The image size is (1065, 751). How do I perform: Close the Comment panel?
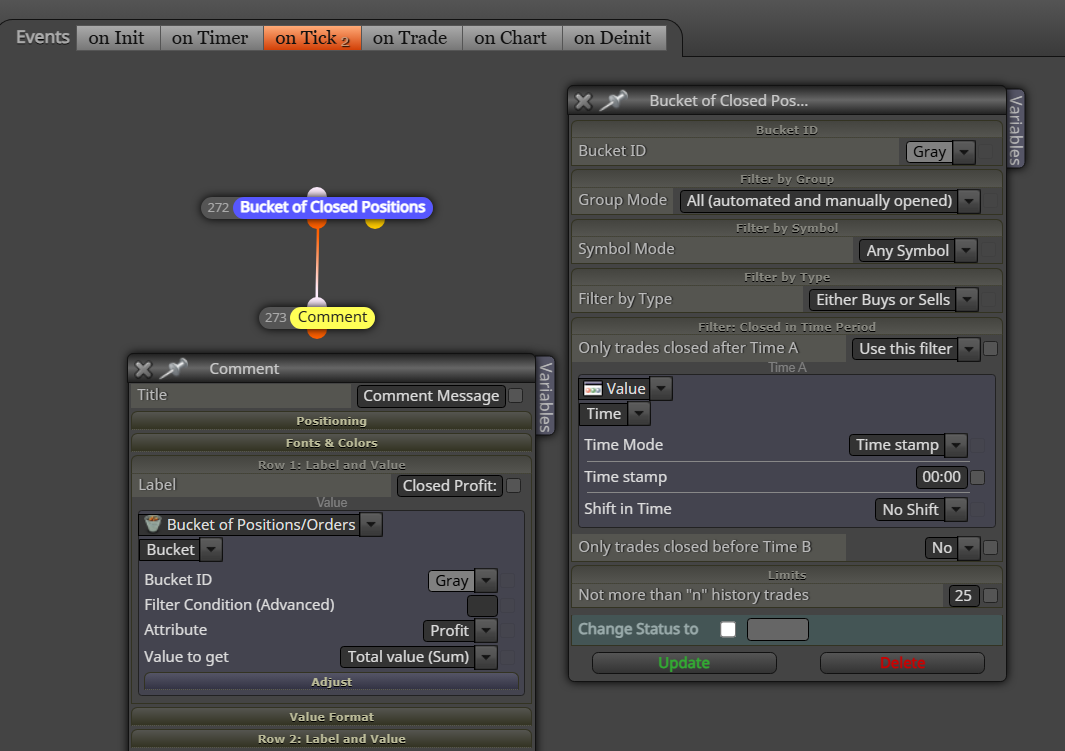(x=143, y=369)
